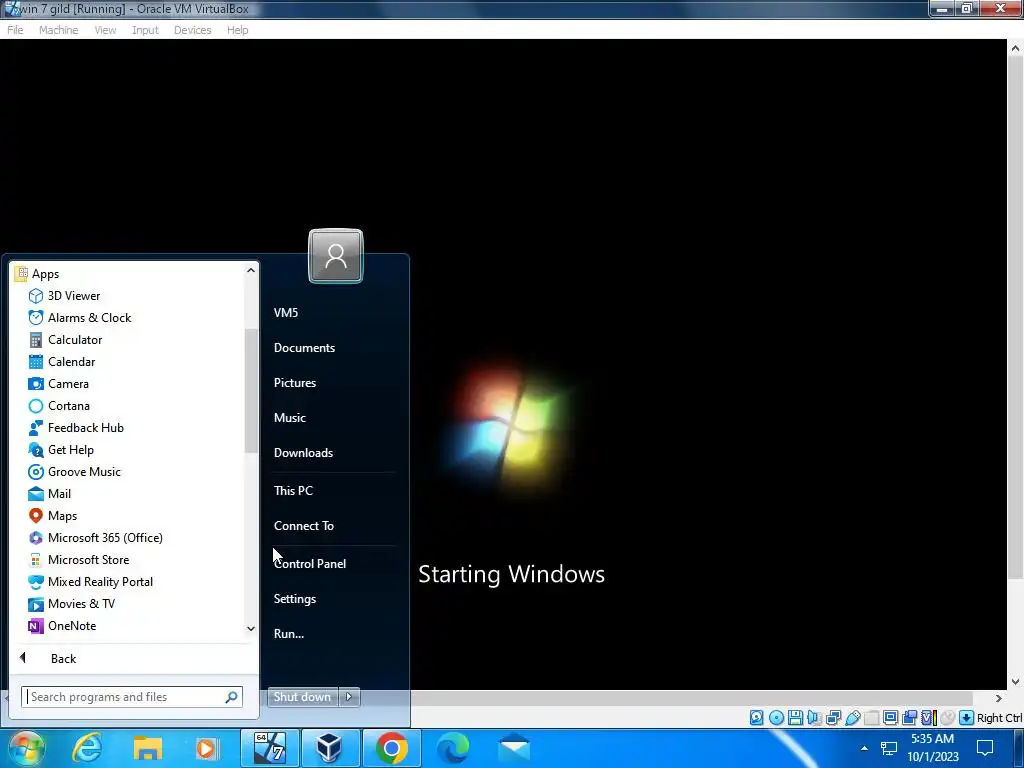Launch the Maps app
The image size is (1024, 768).
(53, 516)
